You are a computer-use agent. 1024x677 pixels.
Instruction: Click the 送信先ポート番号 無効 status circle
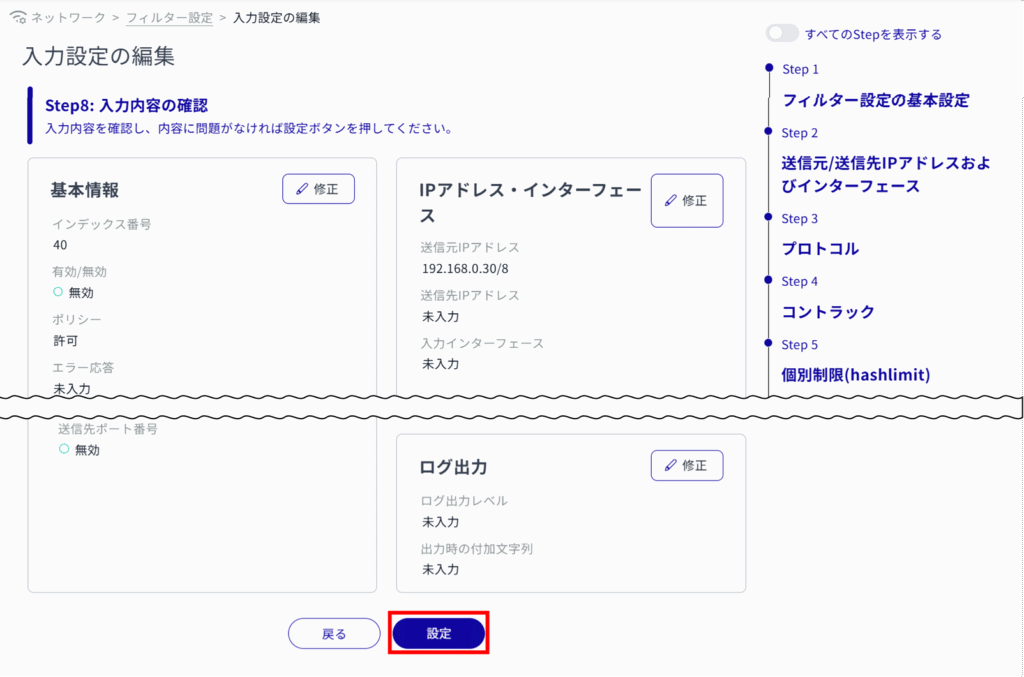64,450
